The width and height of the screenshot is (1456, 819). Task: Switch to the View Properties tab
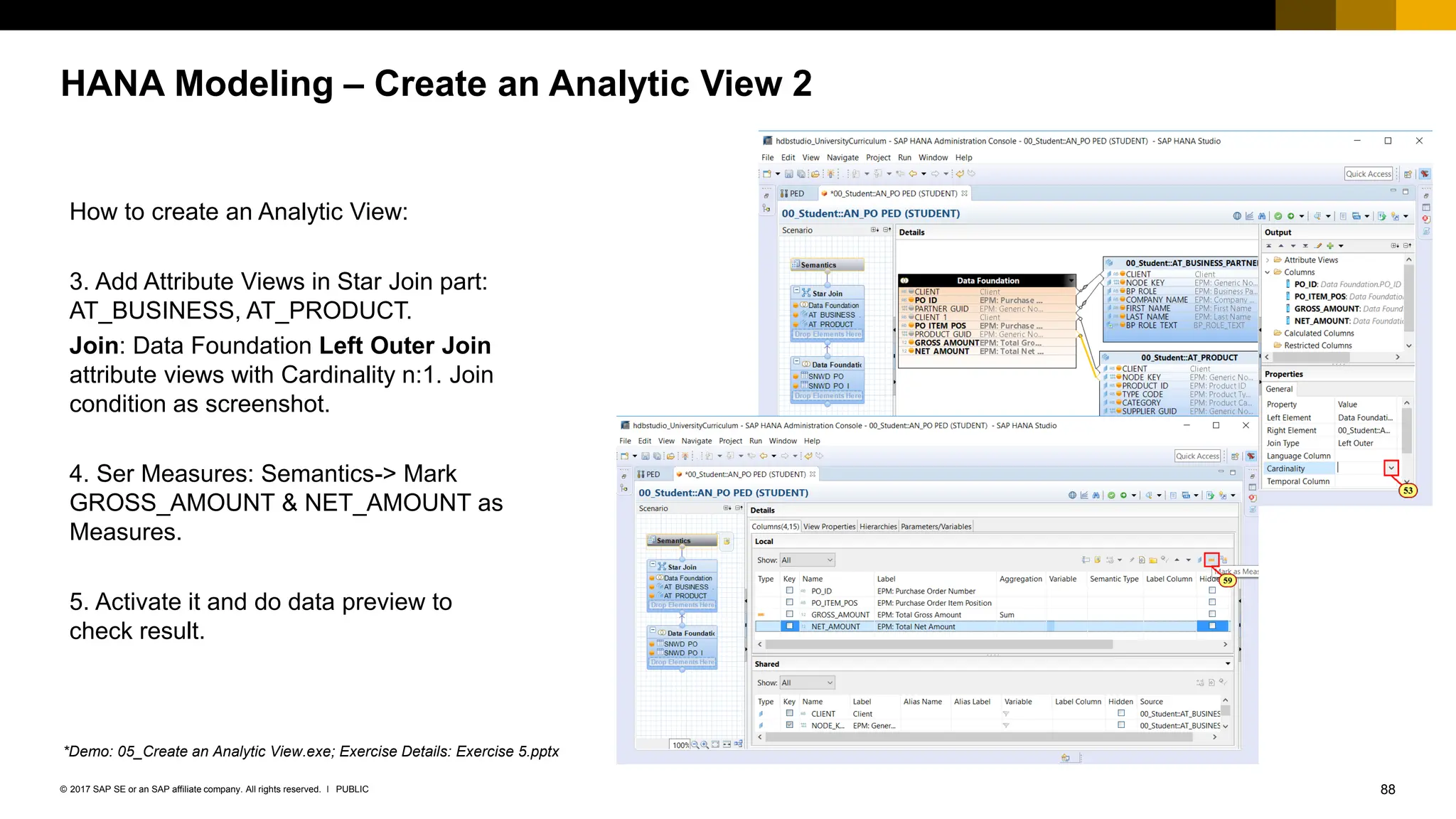[829, 527]
